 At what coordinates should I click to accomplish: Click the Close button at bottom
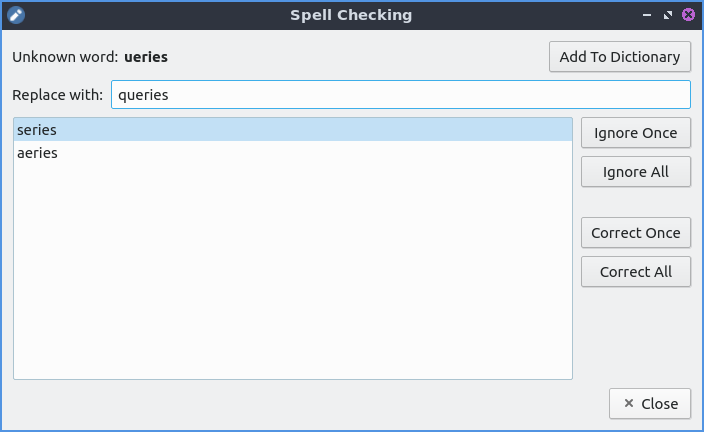(649, 403)
